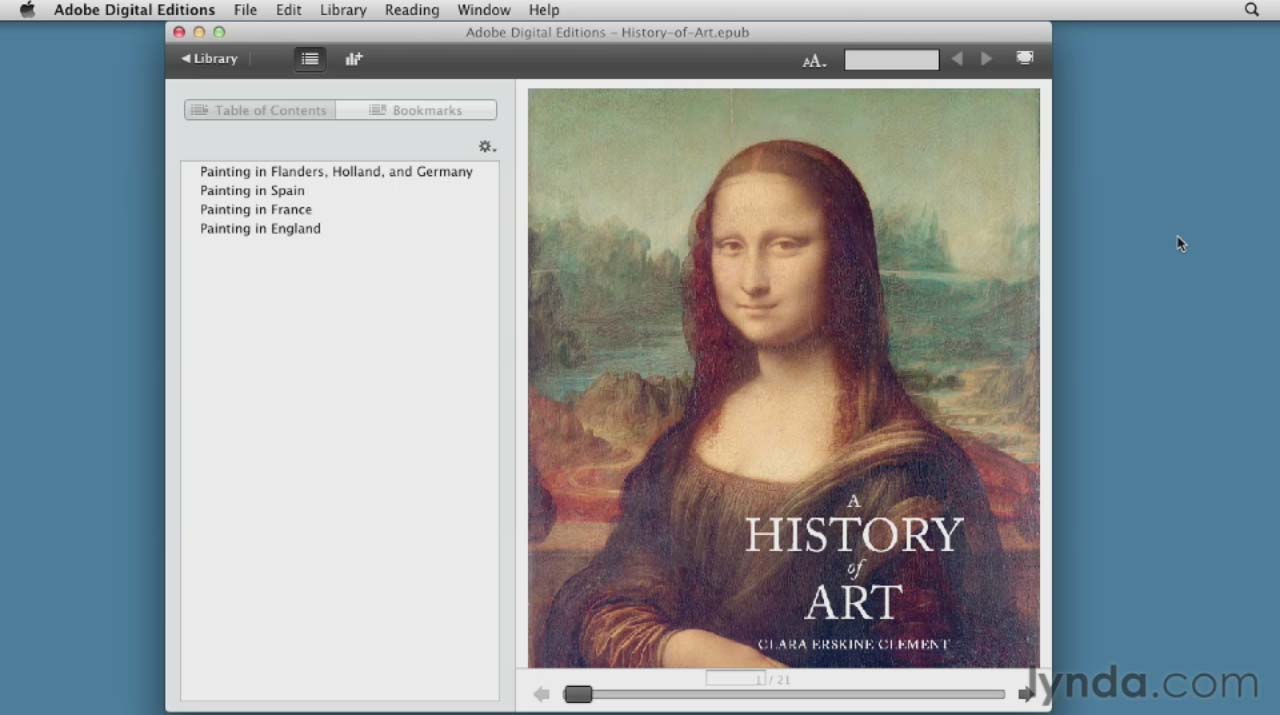This screenshot has height=715, width=1280.
Task: Open the Reading menu
Action: (412, 10)
